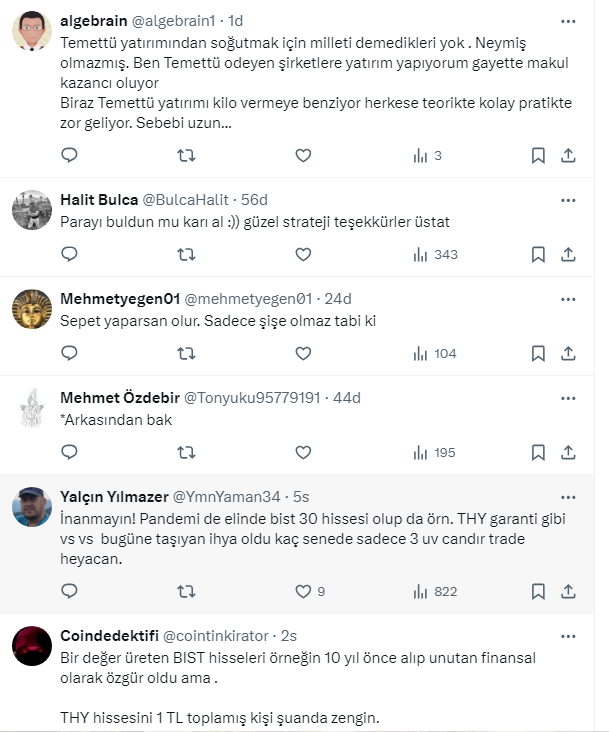Bookmark Yalçın Yılmazer's tweet
Screen dimensions: 609x732
click(538, 591)
